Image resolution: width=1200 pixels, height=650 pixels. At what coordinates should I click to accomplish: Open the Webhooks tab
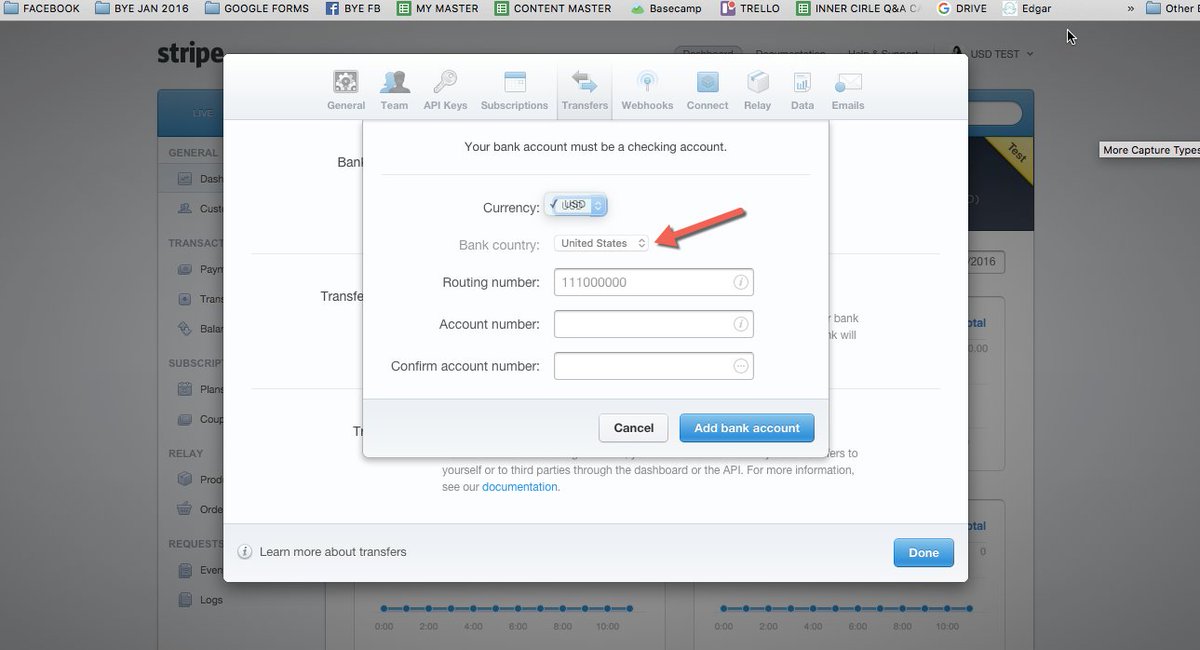(x=647, y=90)
